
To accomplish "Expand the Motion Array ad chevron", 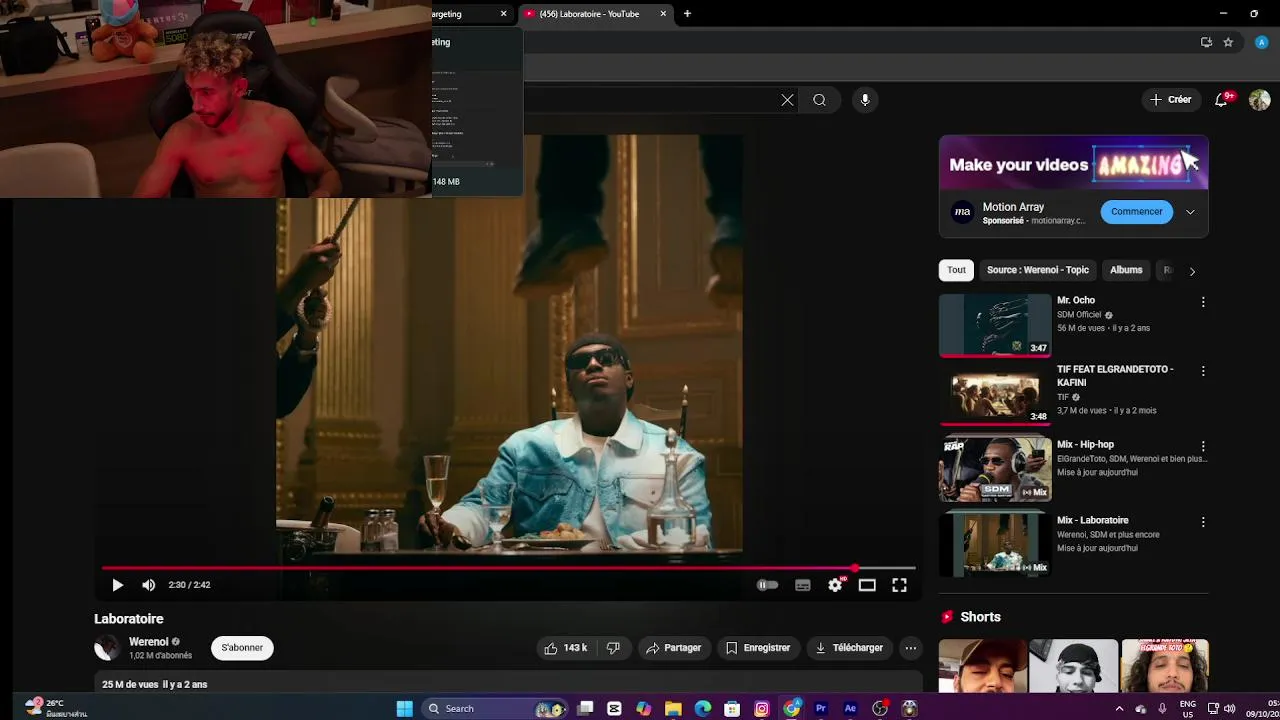I will pos(1190,212).
